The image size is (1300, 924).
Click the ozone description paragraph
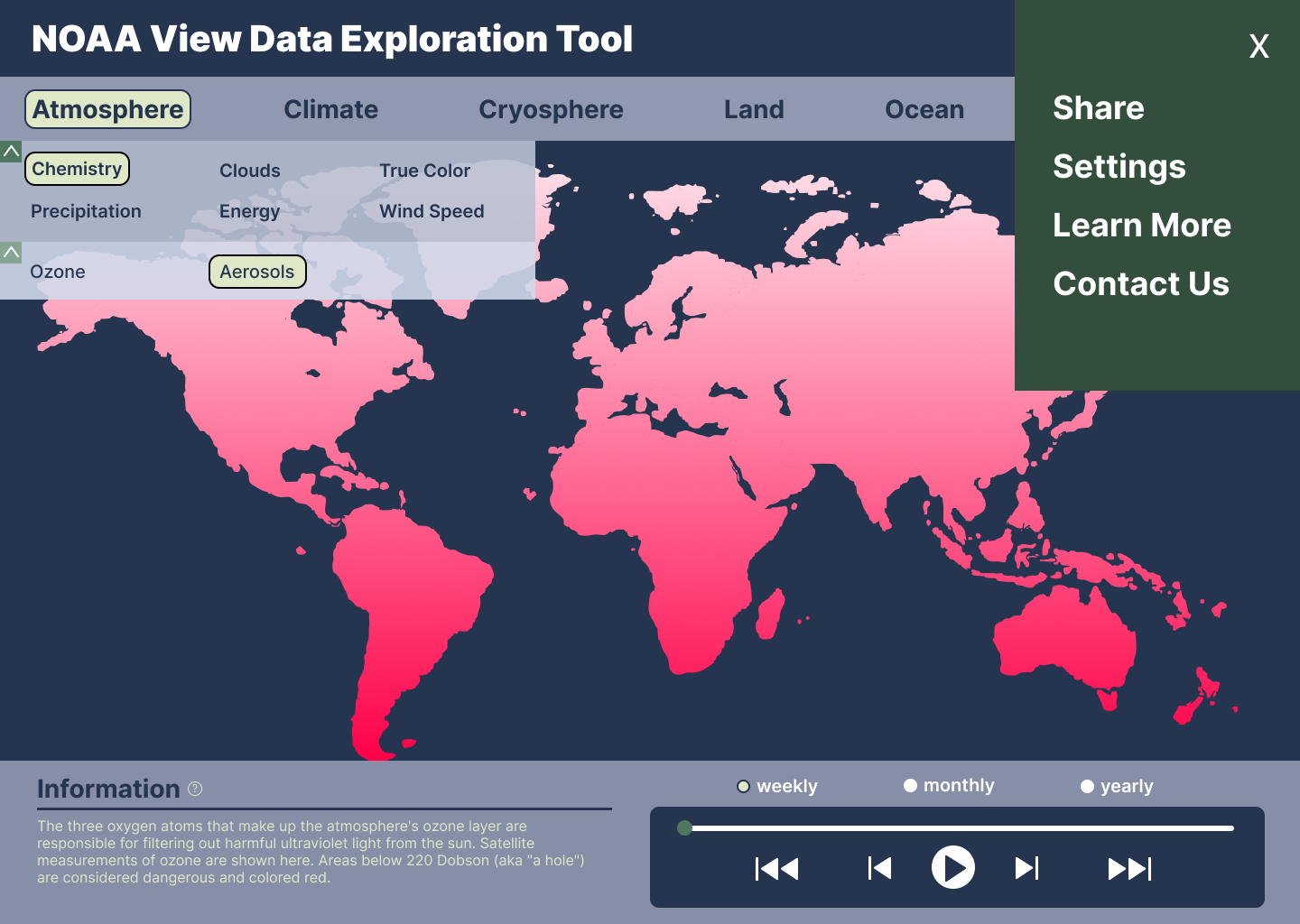click(x=311, y=852)
